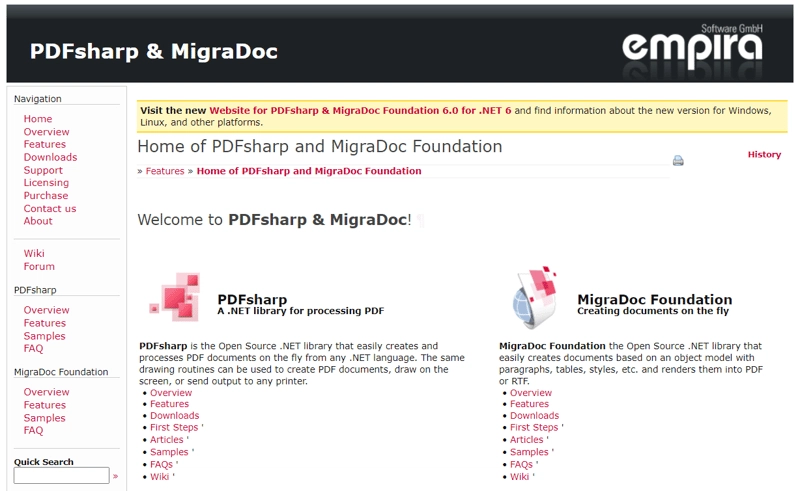
Task: Open FAQ under PDFsharp sidebar section
Action: click(x=33, y=349)
